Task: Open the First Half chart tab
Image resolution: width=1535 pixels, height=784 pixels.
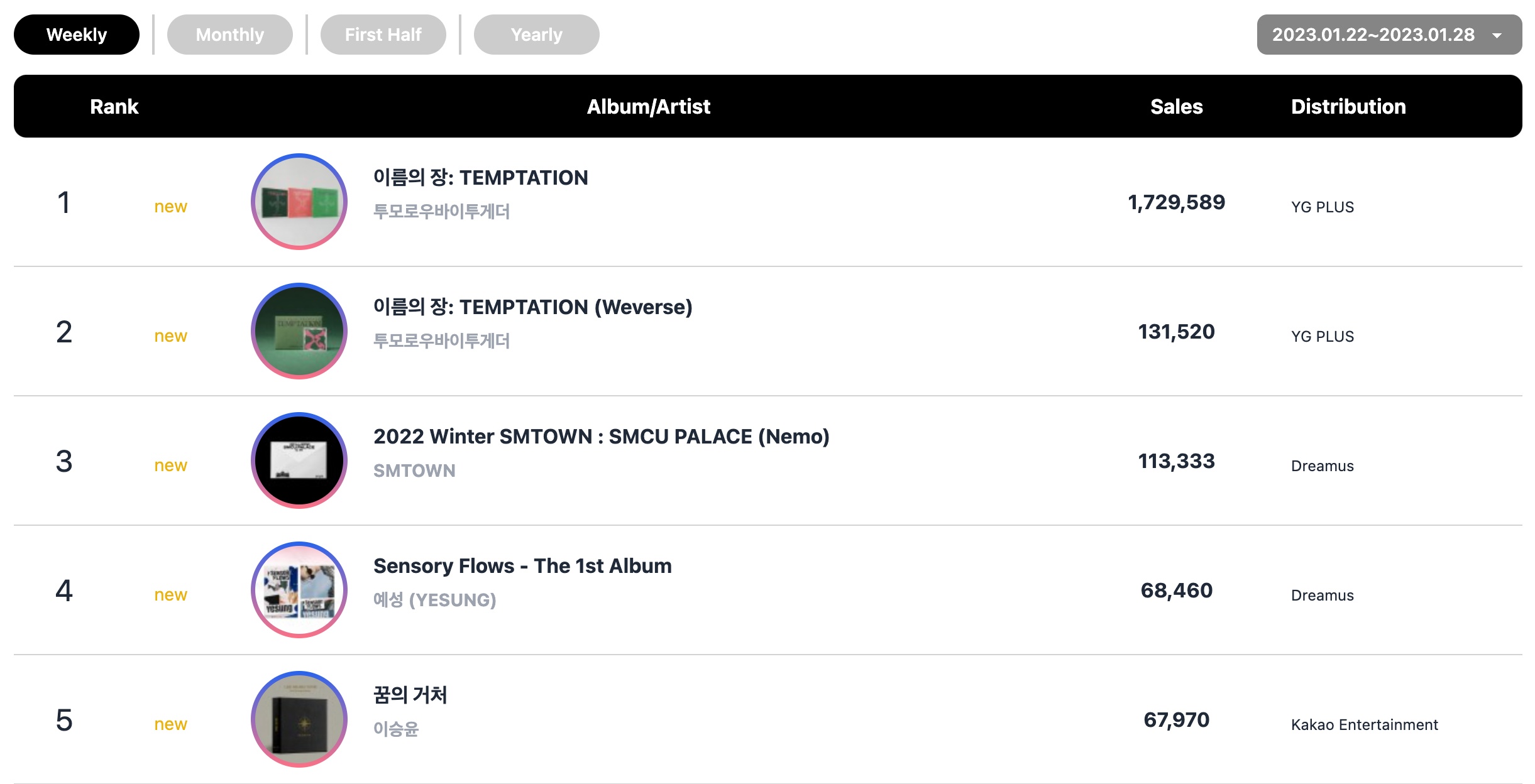Action: tap(383, 35)
